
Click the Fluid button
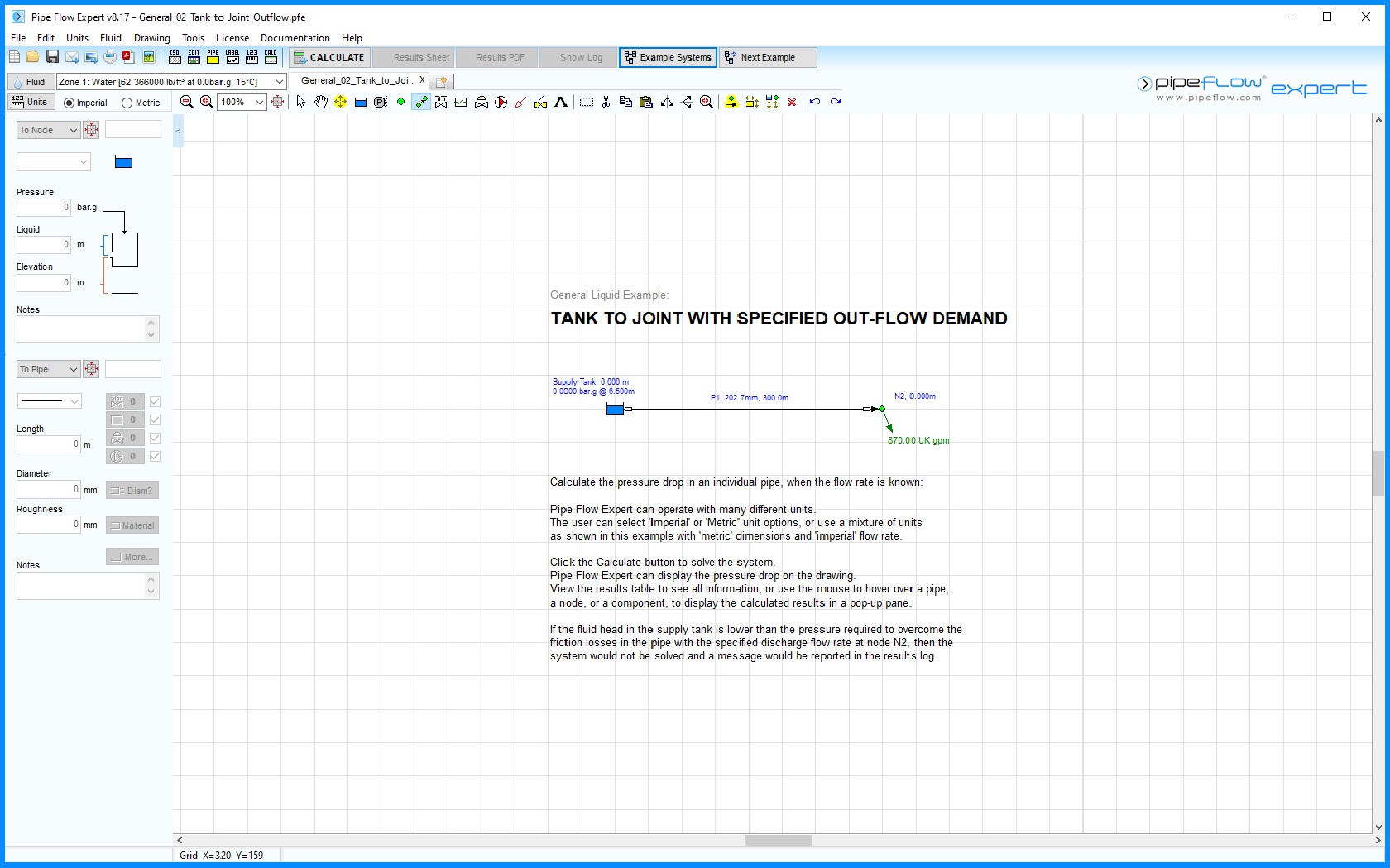(x=31, y=82)
